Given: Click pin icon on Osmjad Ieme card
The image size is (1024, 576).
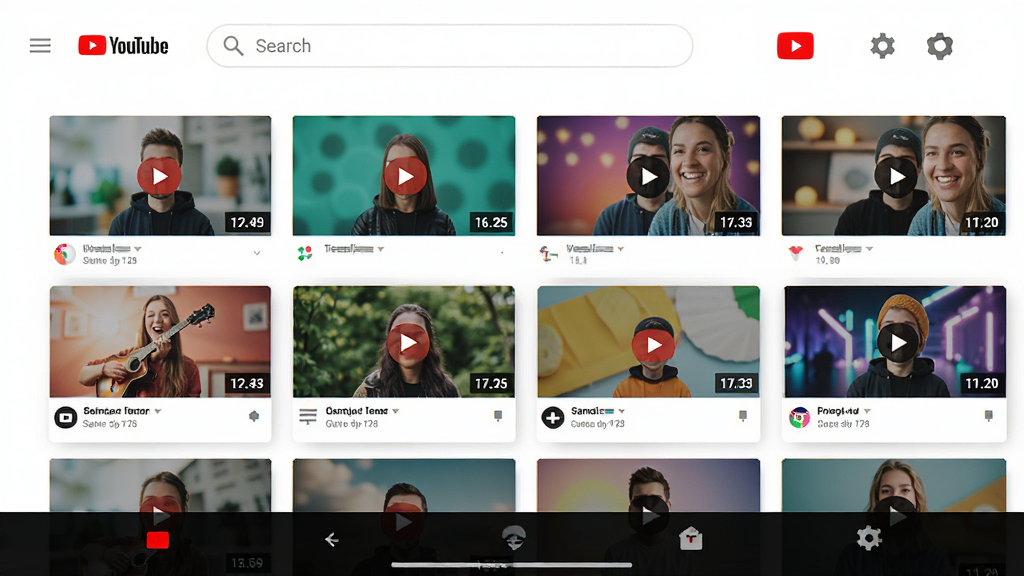Looking at the screenshot, I should tap(498, 415).
